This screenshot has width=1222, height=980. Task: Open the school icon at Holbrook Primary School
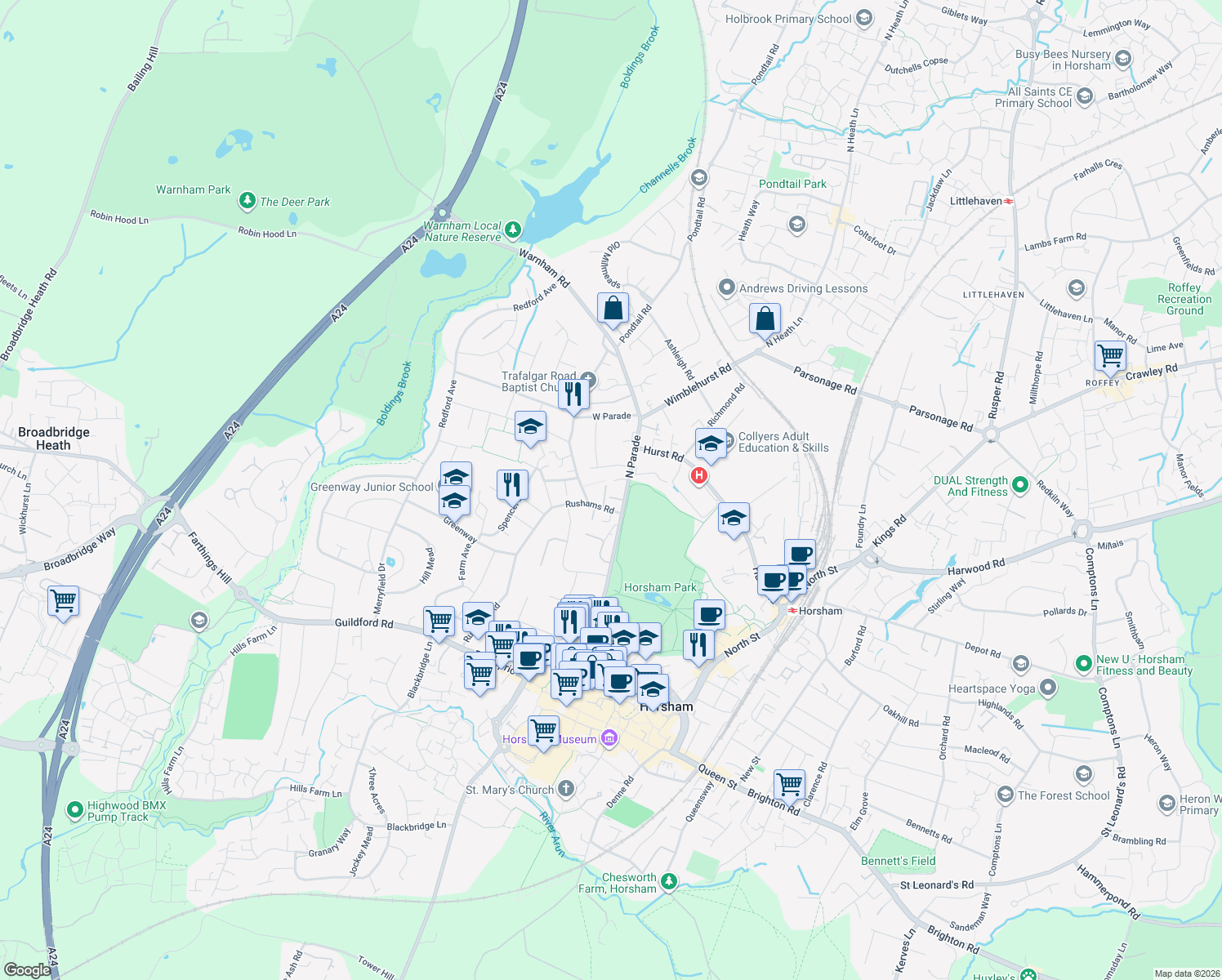pos(863,18)
